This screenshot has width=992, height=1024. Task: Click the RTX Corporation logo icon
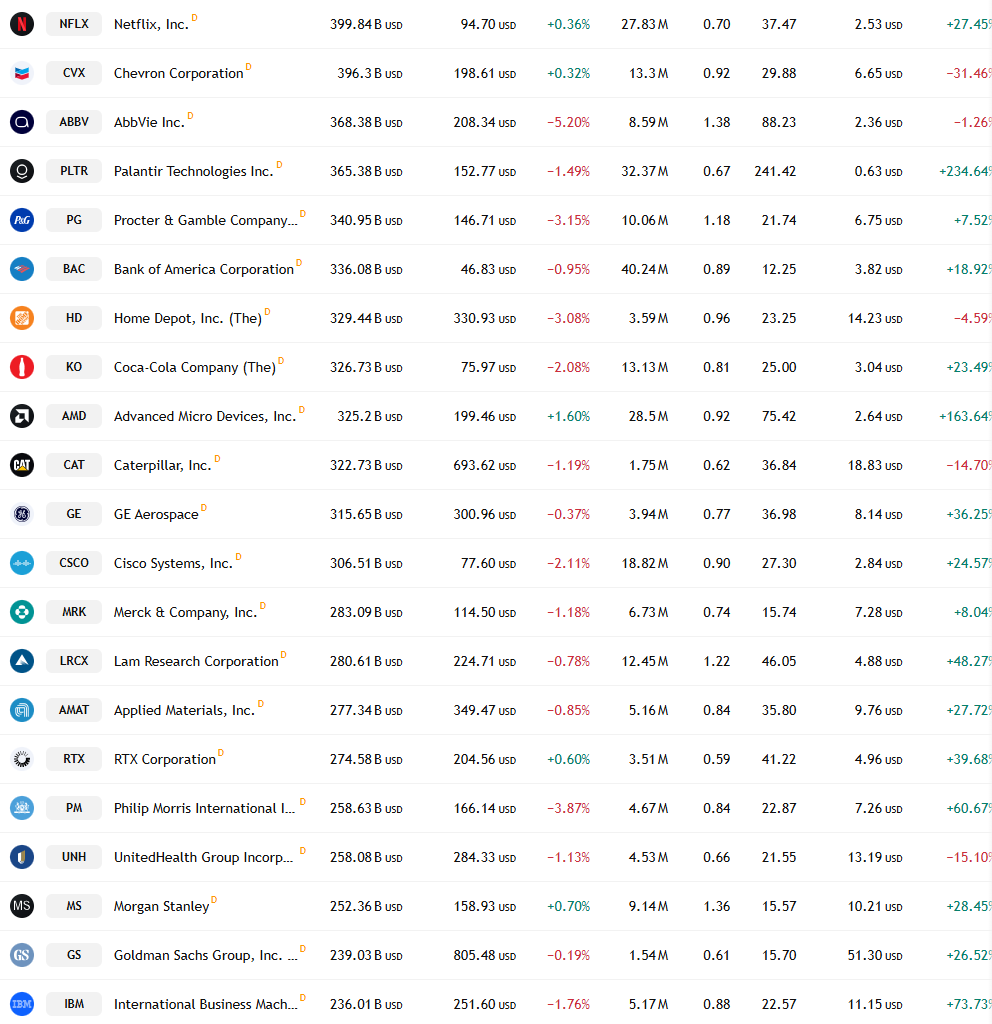click(22, 759)
